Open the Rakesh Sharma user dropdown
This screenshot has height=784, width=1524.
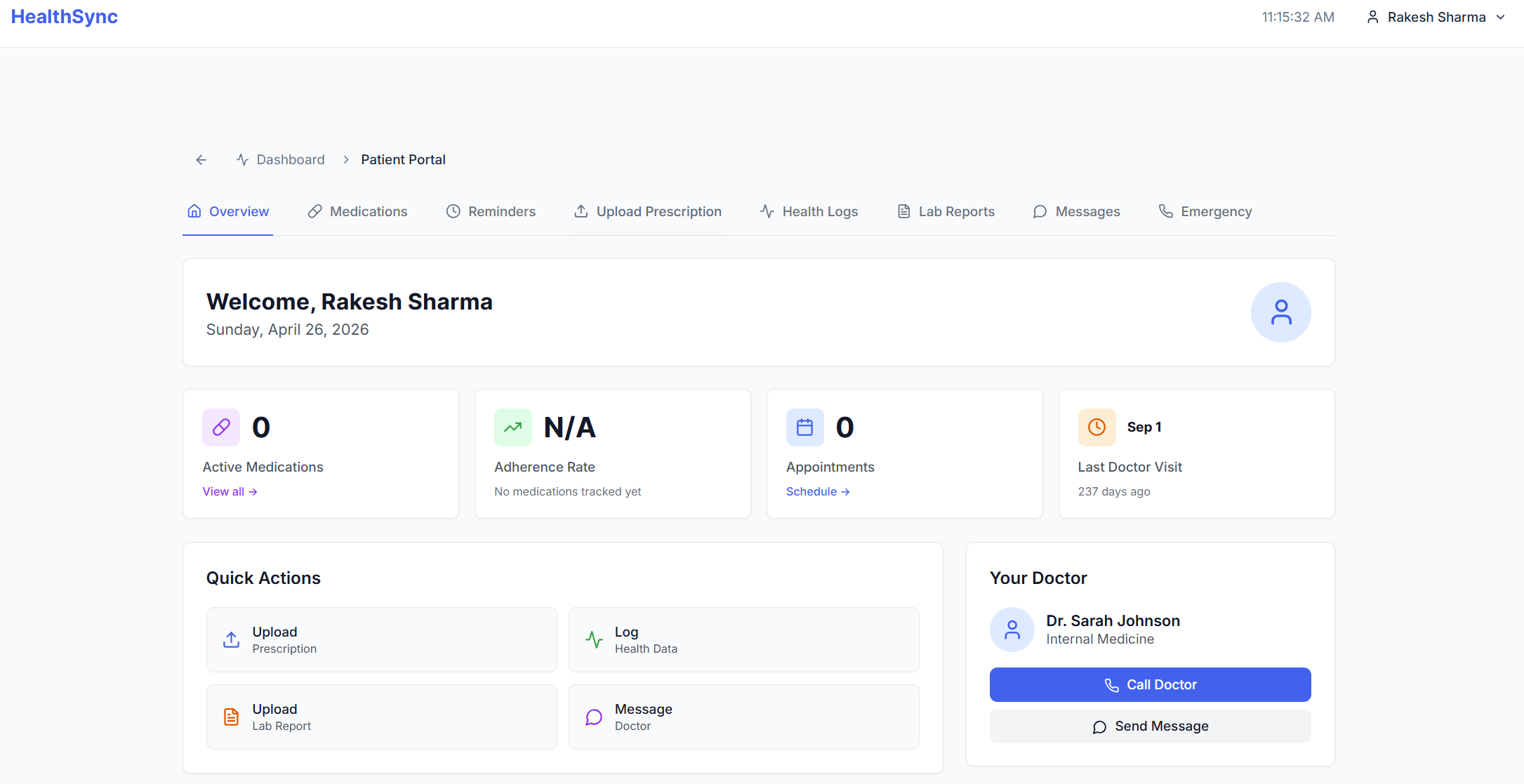tap(1436, 17)
